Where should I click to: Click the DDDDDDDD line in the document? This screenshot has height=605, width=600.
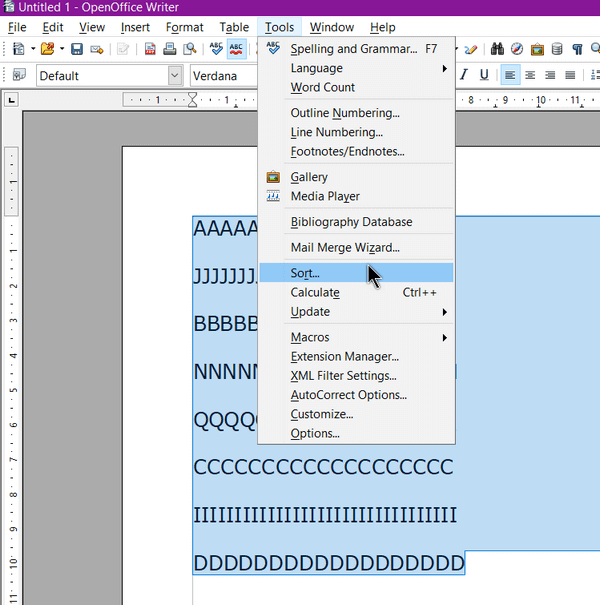click(329, 563)
